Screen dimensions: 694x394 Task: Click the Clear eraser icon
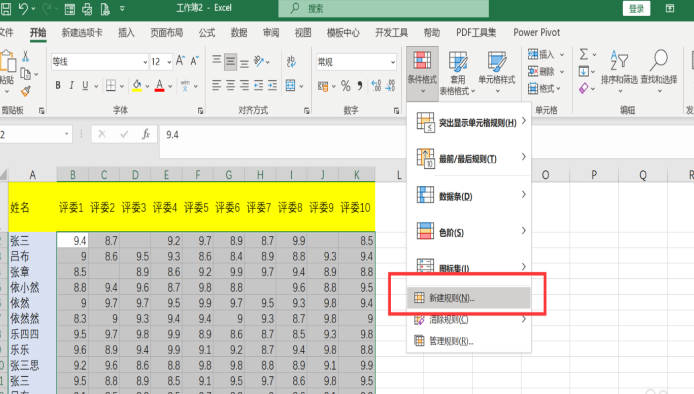pyautogui.click(x=584, y=89)
